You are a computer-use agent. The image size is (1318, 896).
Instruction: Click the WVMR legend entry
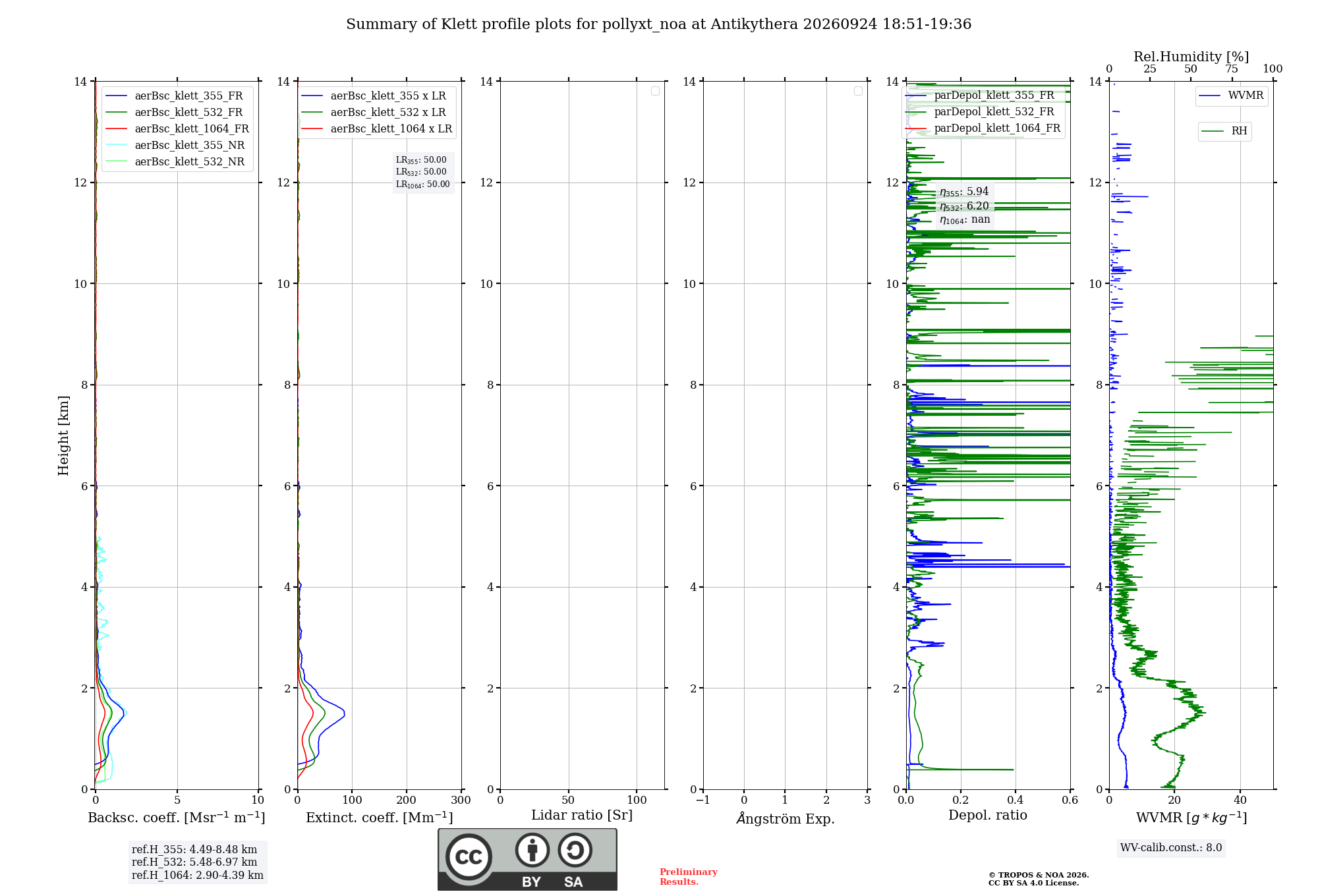click(x=1232, y=96)
